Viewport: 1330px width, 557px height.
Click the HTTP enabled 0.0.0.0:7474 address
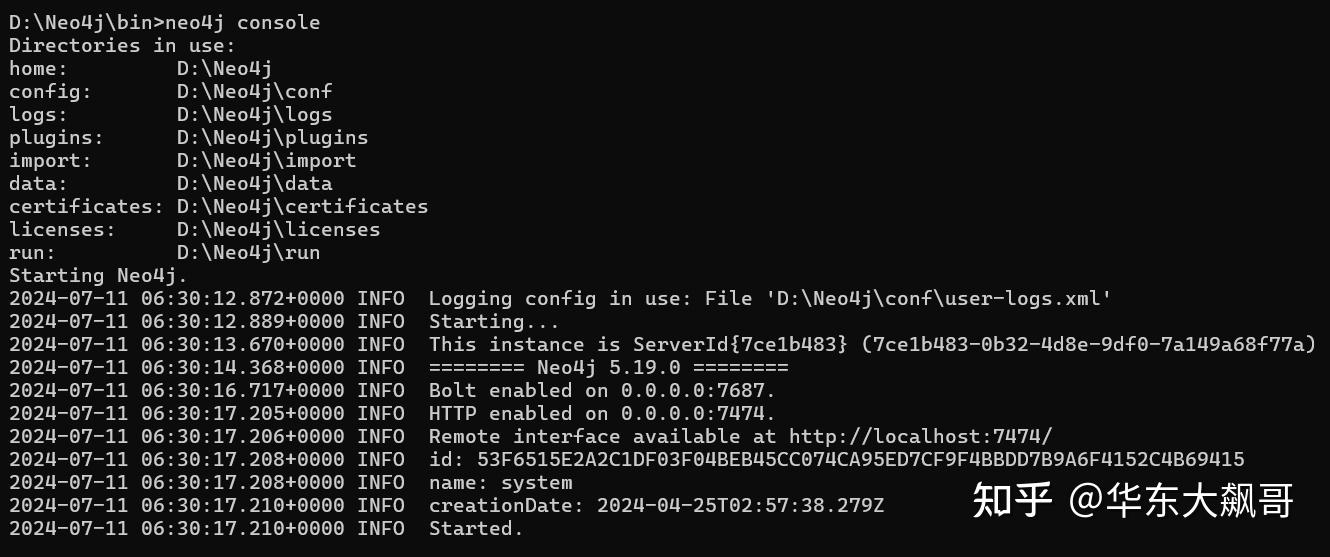click(697, 413)
